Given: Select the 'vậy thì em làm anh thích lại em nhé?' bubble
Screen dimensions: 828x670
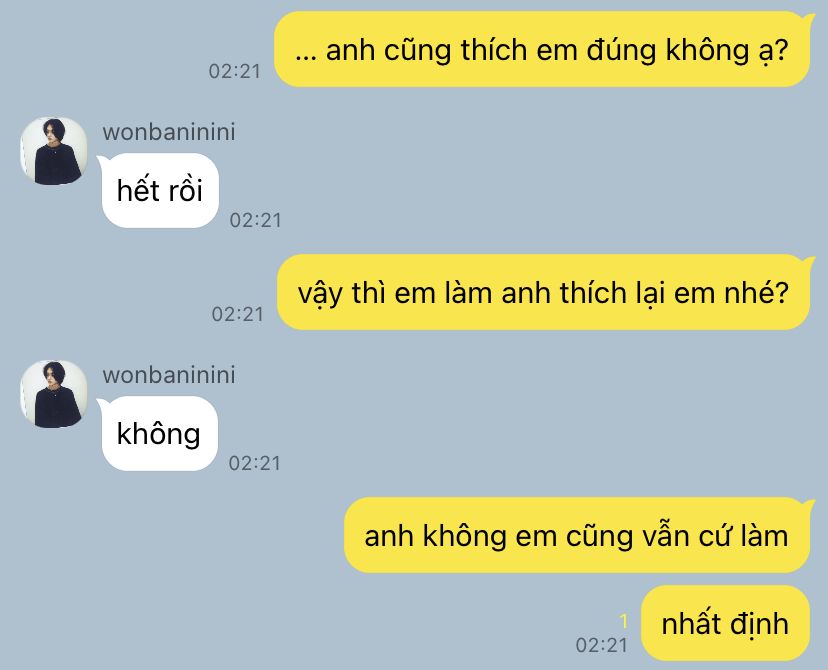Looking at the screenshot, I should (543, 292).
